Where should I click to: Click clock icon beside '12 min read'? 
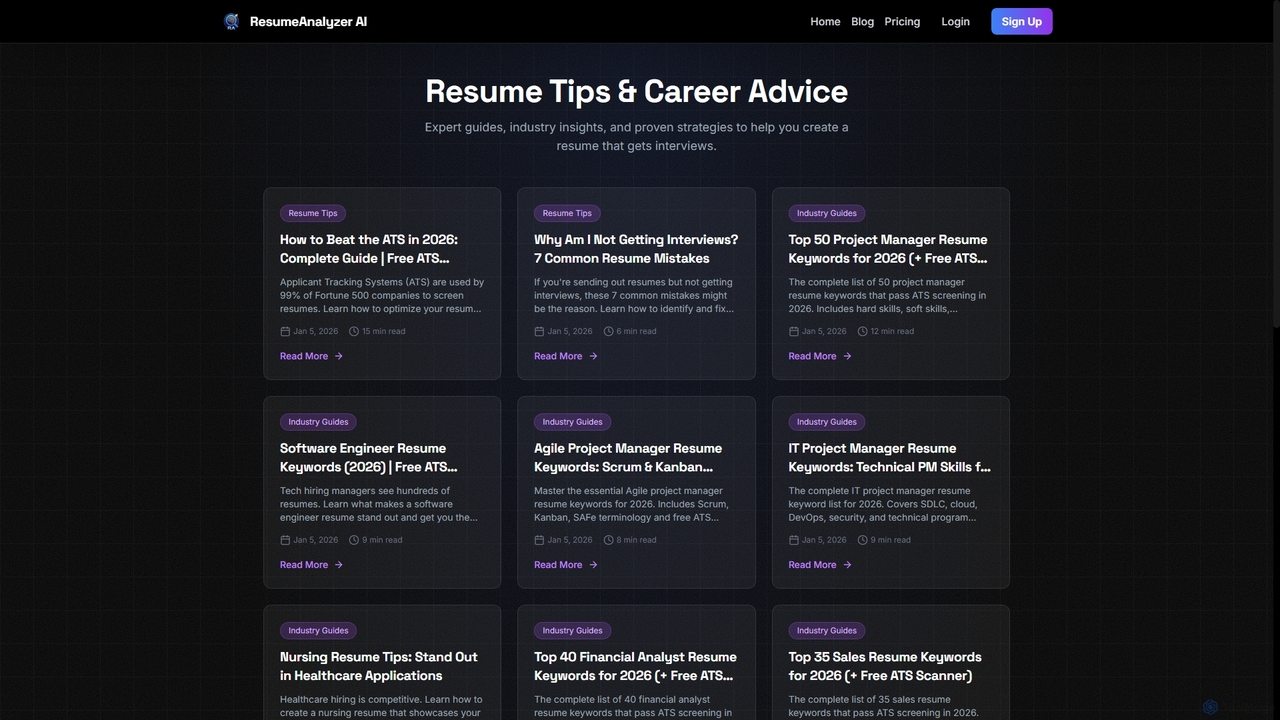pyautogui.click(x=862, y=331)
